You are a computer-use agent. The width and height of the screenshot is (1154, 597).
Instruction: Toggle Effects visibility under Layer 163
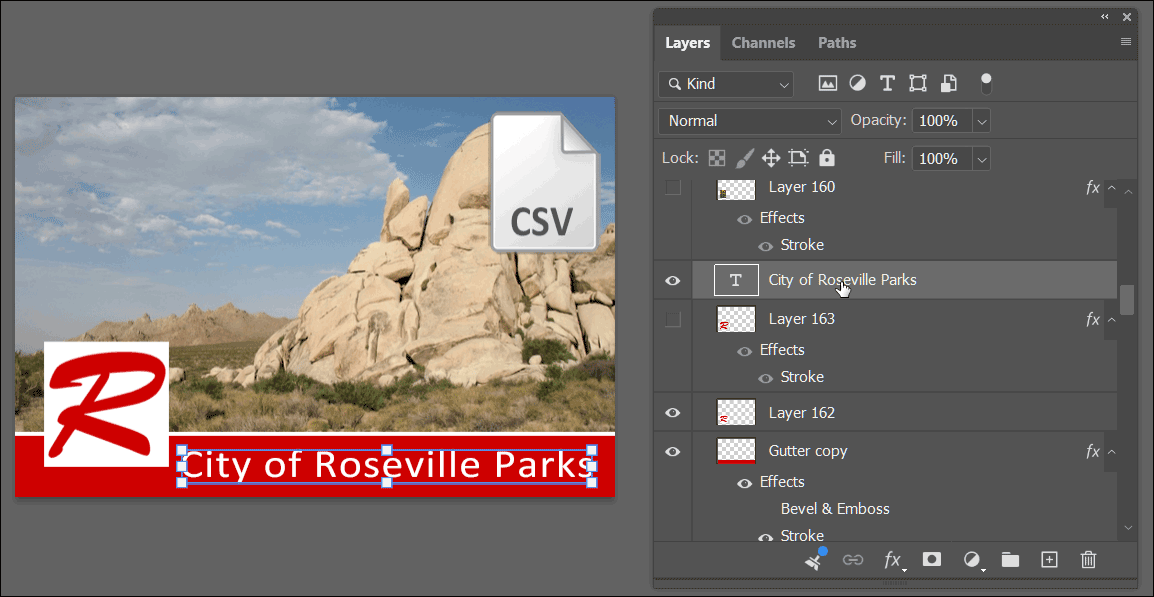pyautogui.click(x=745, y=351)
